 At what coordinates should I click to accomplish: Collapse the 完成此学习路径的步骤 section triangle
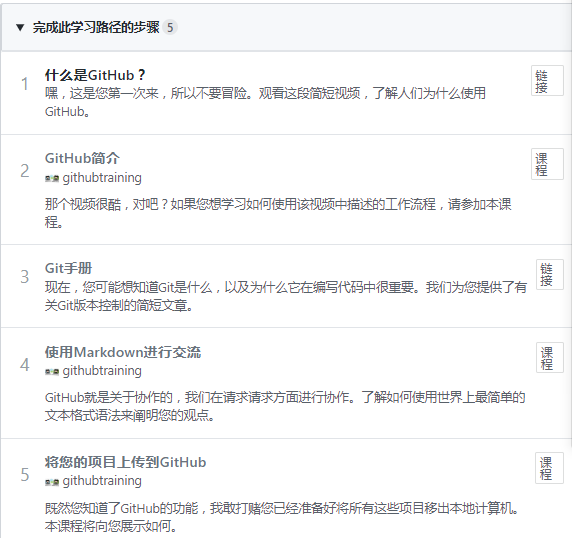tap(20, 27)
